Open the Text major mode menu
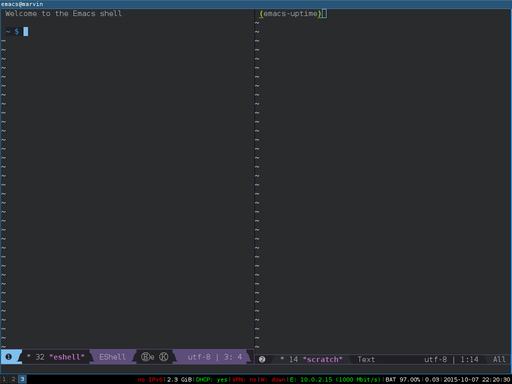The width and height of the screenshot is (512, 384). click(x=366, y=359)
